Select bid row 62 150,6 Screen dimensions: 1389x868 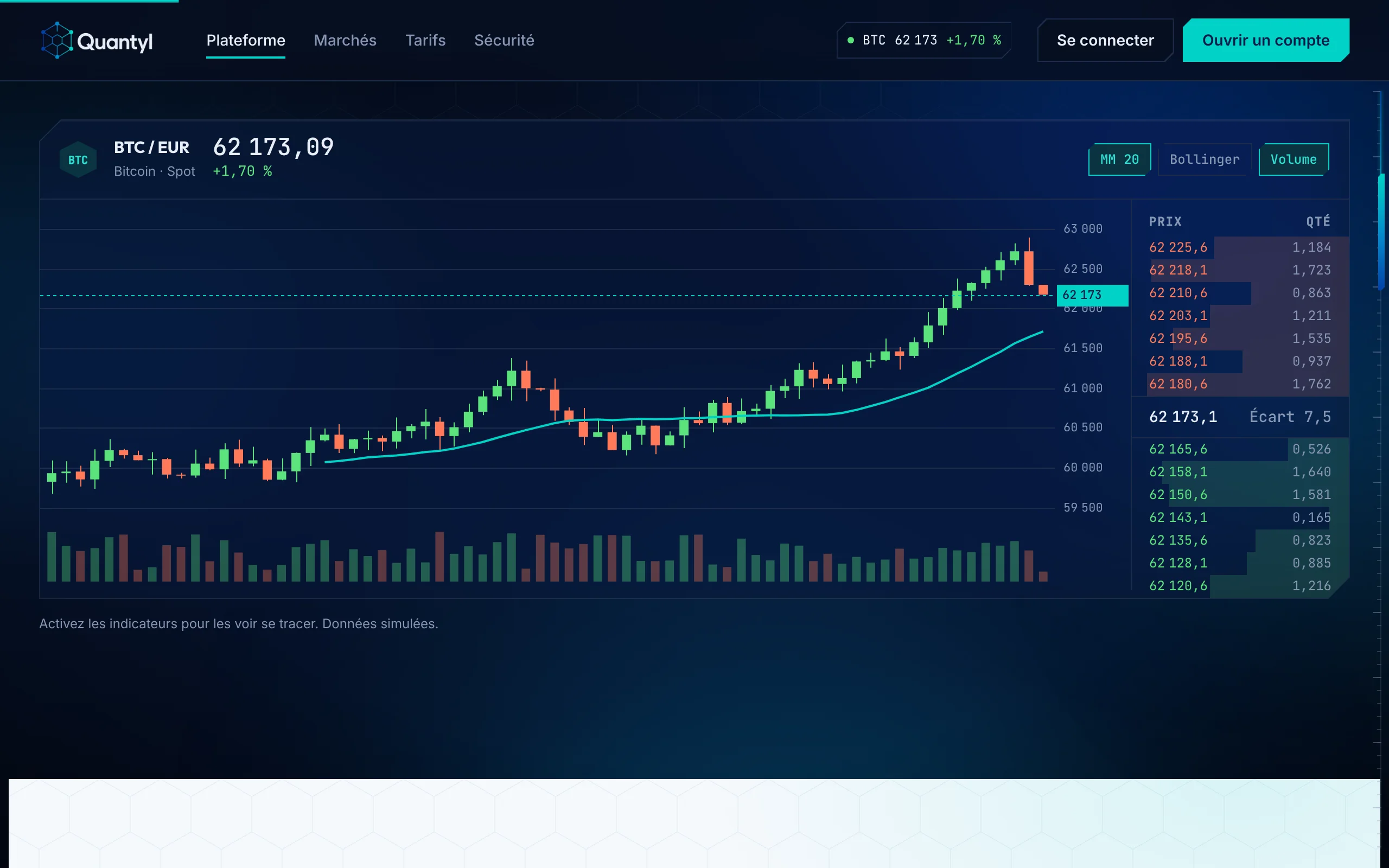(x=1240, y=495)
